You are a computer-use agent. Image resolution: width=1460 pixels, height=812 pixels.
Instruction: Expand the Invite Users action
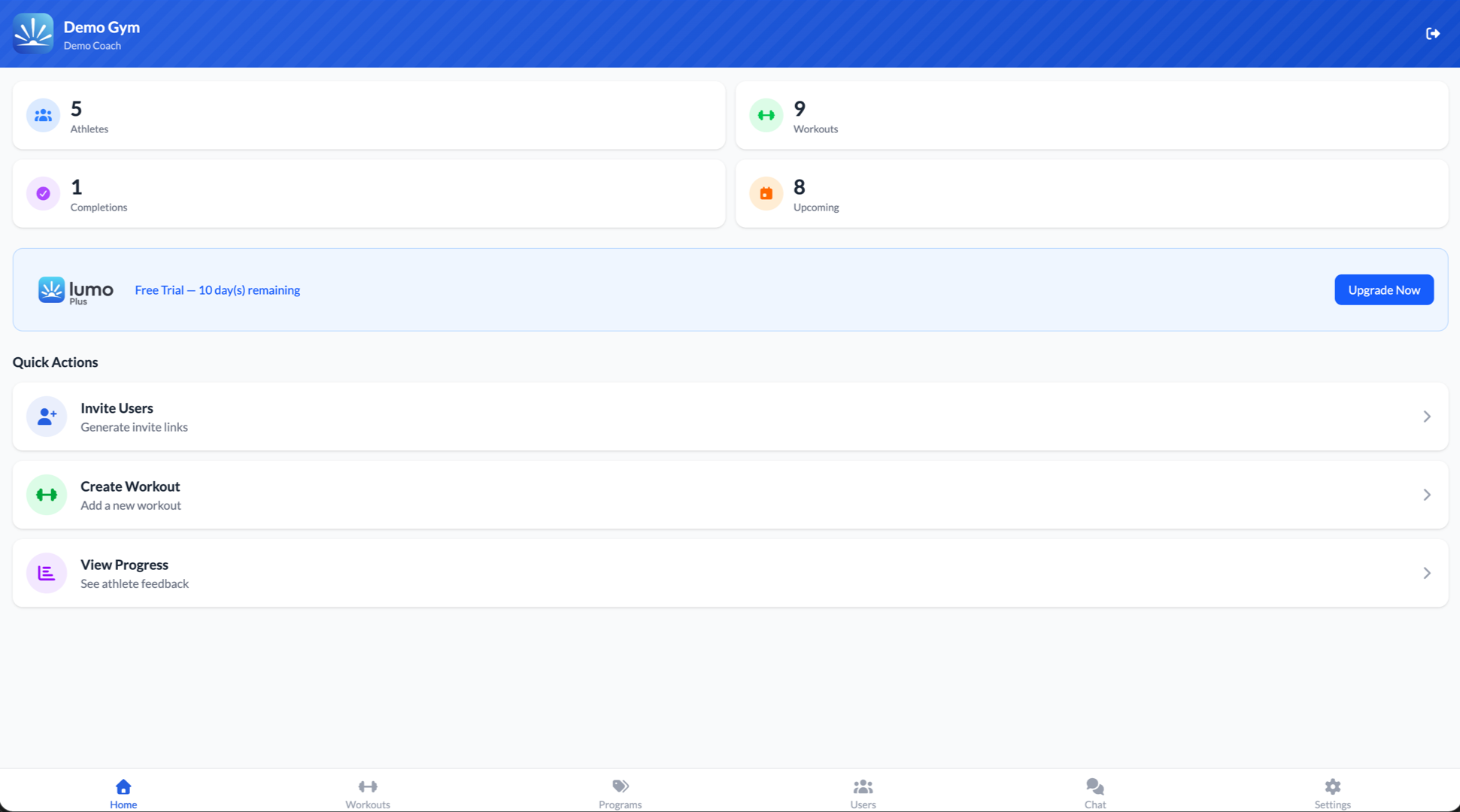[1427, 416]
